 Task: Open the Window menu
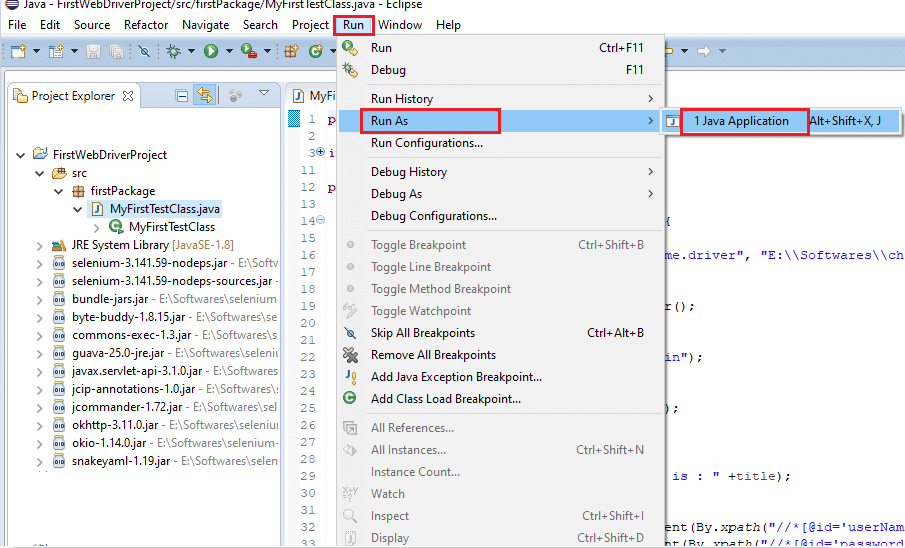click(400, 25)
